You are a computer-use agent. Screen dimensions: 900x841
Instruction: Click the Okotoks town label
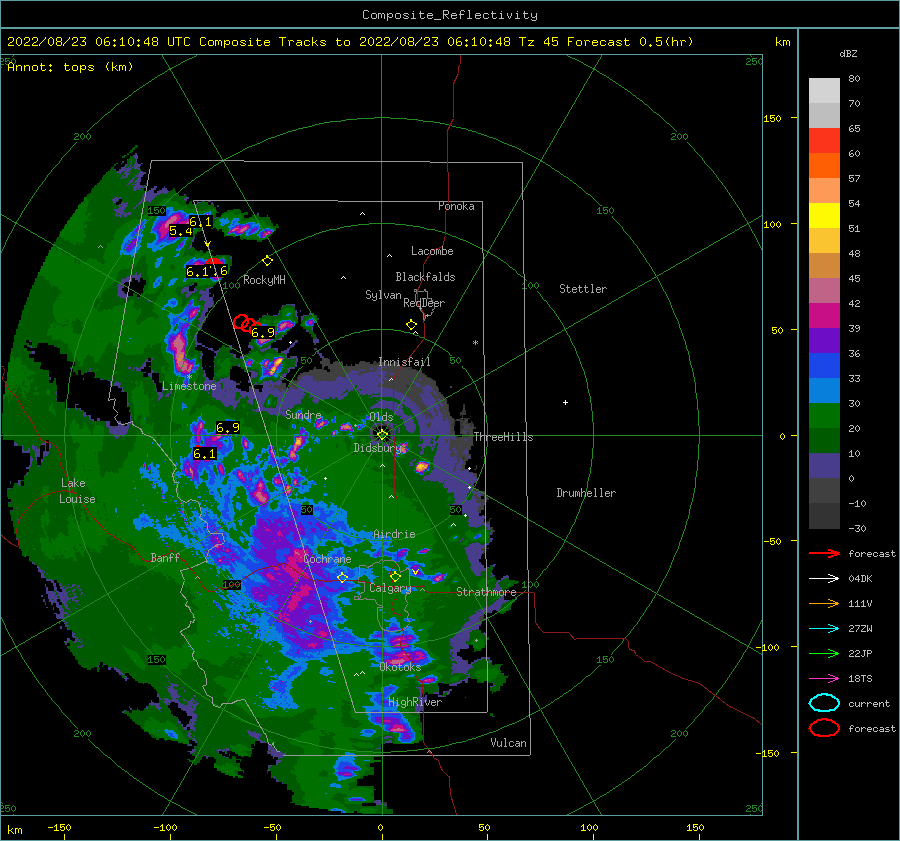click(x=400, y=667)
